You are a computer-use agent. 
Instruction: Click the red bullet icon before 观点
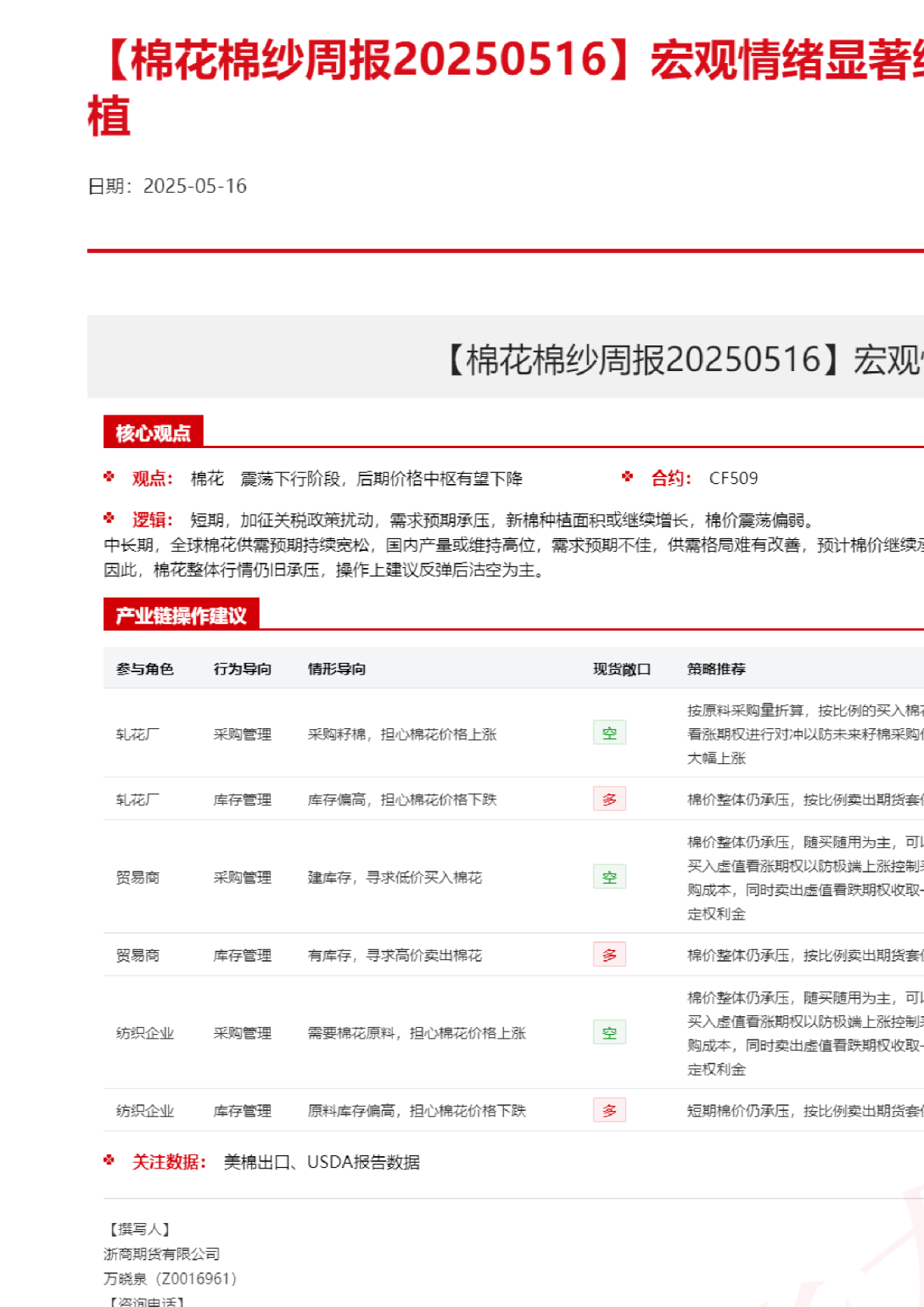pyautogui.click(x=109, y=477)
